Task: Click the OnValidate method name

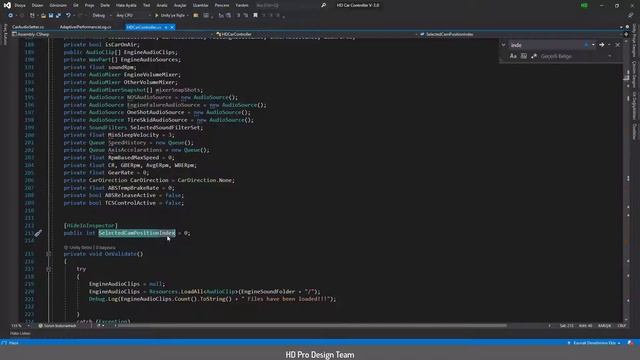Action: click(x=121, y=254)
